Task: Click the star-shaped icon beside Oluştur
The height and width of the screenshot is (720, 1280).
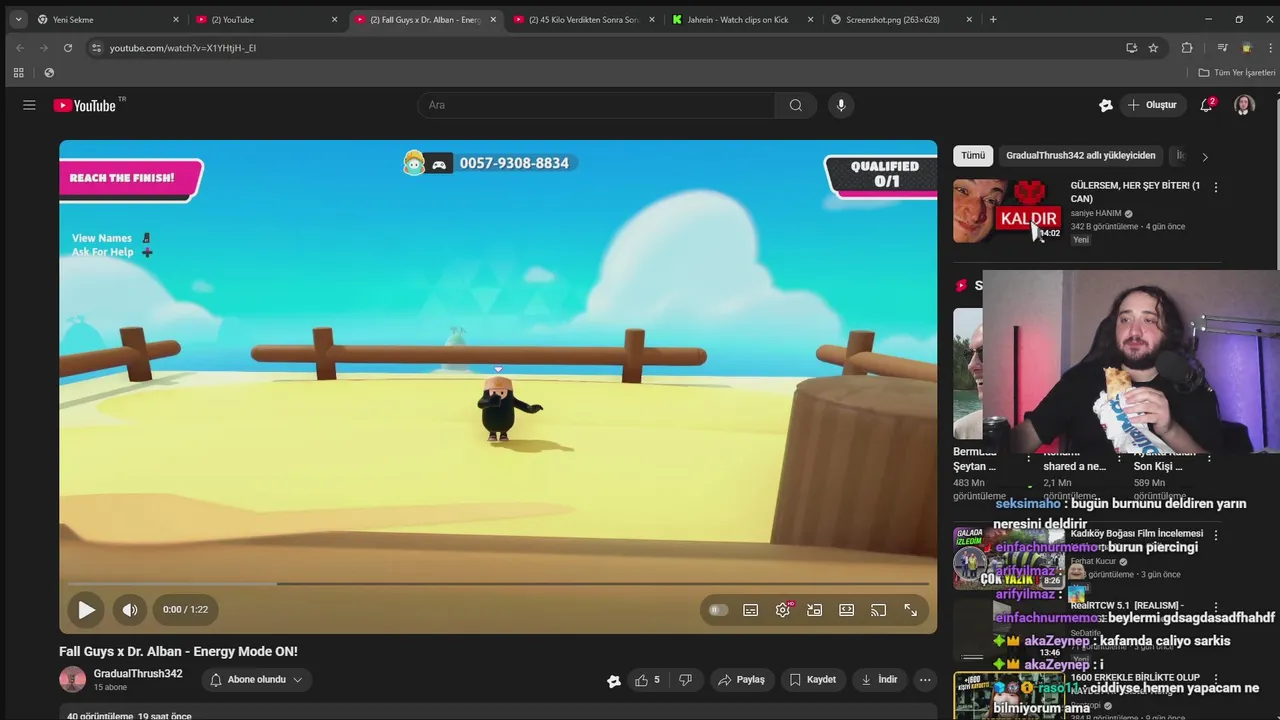Action: [1106, 105]
